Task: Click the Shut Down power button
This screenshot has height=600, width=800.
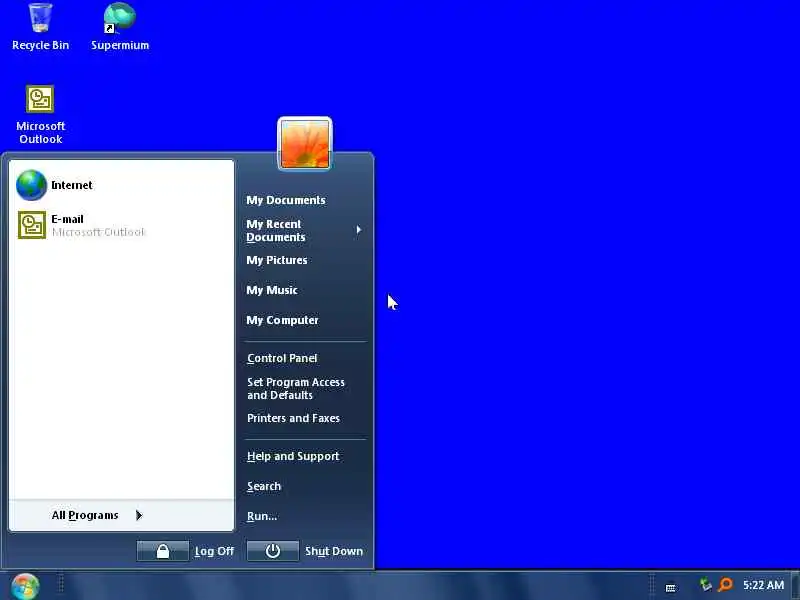Action: point(273,551)
